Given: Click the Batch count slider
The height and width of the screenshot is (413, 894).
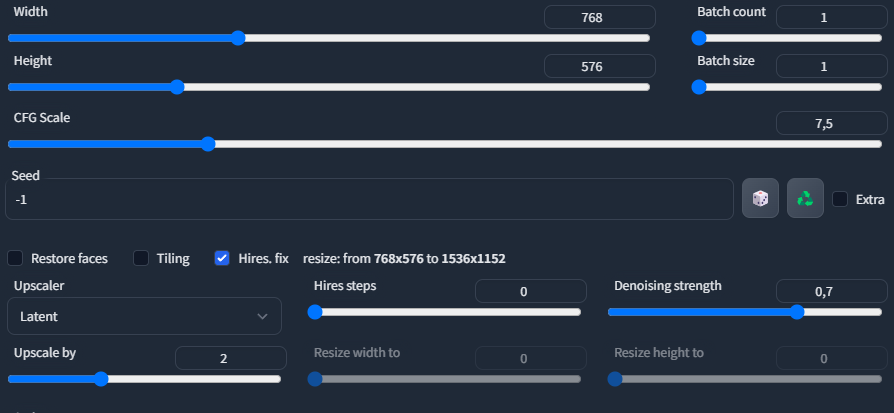Looking at the screenshot, I should pyautogui.click(x=787, y=38).
